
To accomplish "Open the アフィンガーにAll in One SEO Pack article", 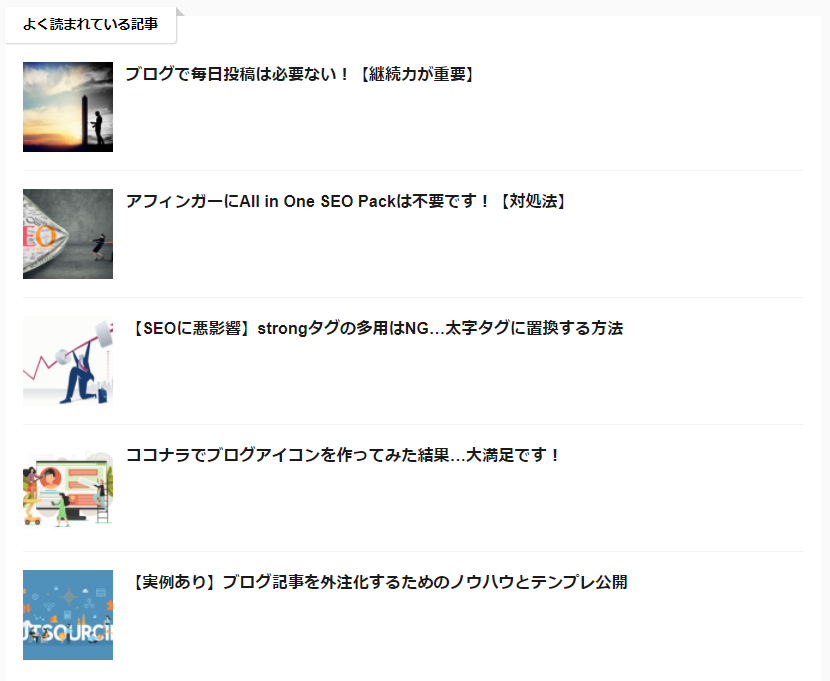I will click(x=347, y=201).
